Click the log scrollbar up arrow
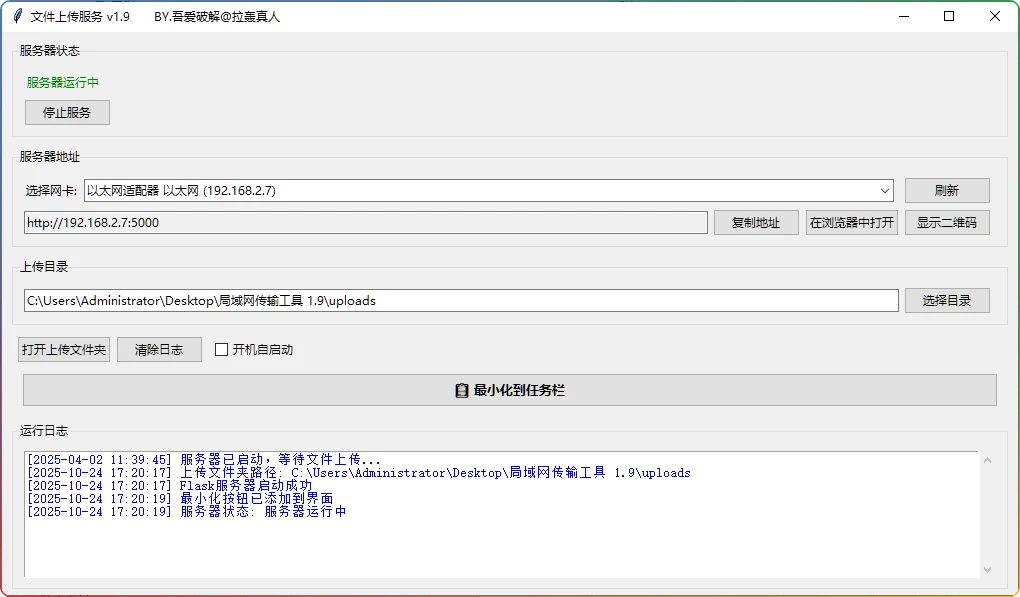 click(x=988, y=460)
